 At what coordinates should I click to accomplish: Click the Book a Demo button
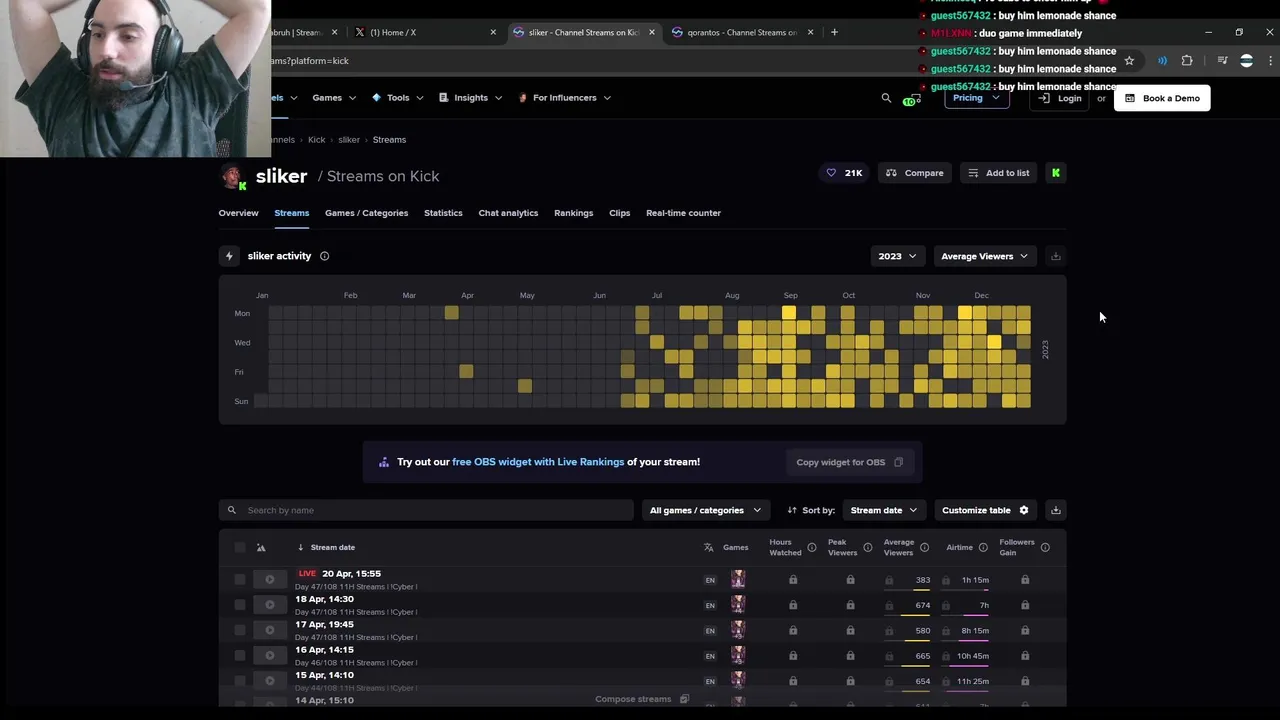tap(1162, 98)
